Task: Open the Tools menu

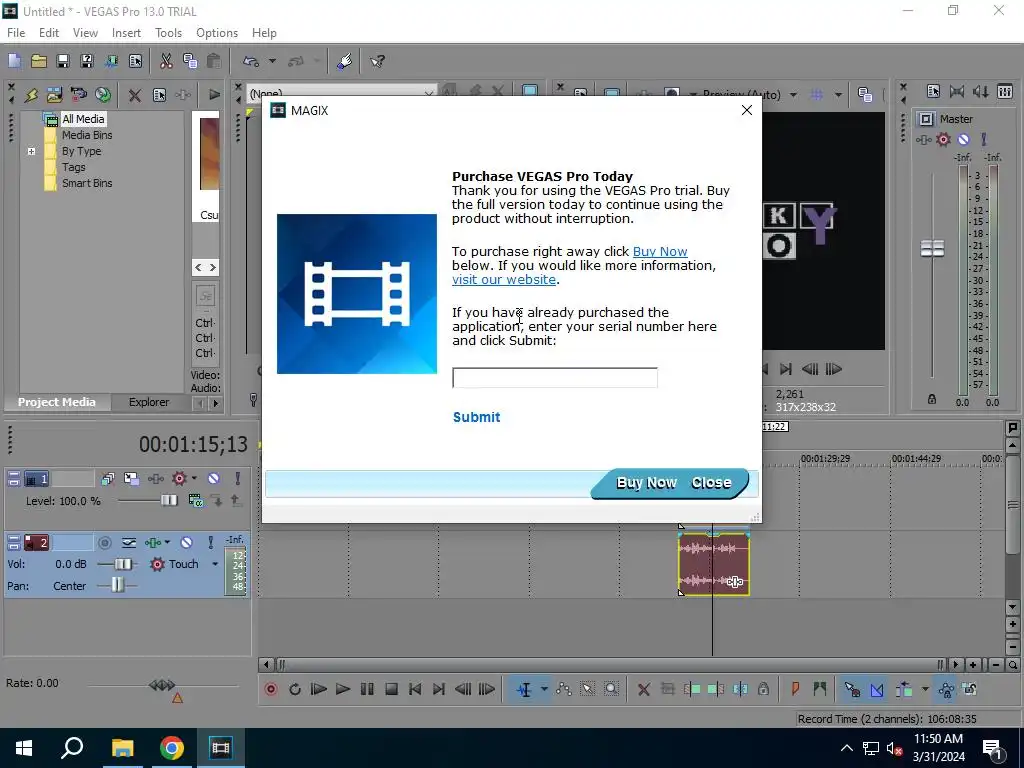Action: tap(168, 33)
